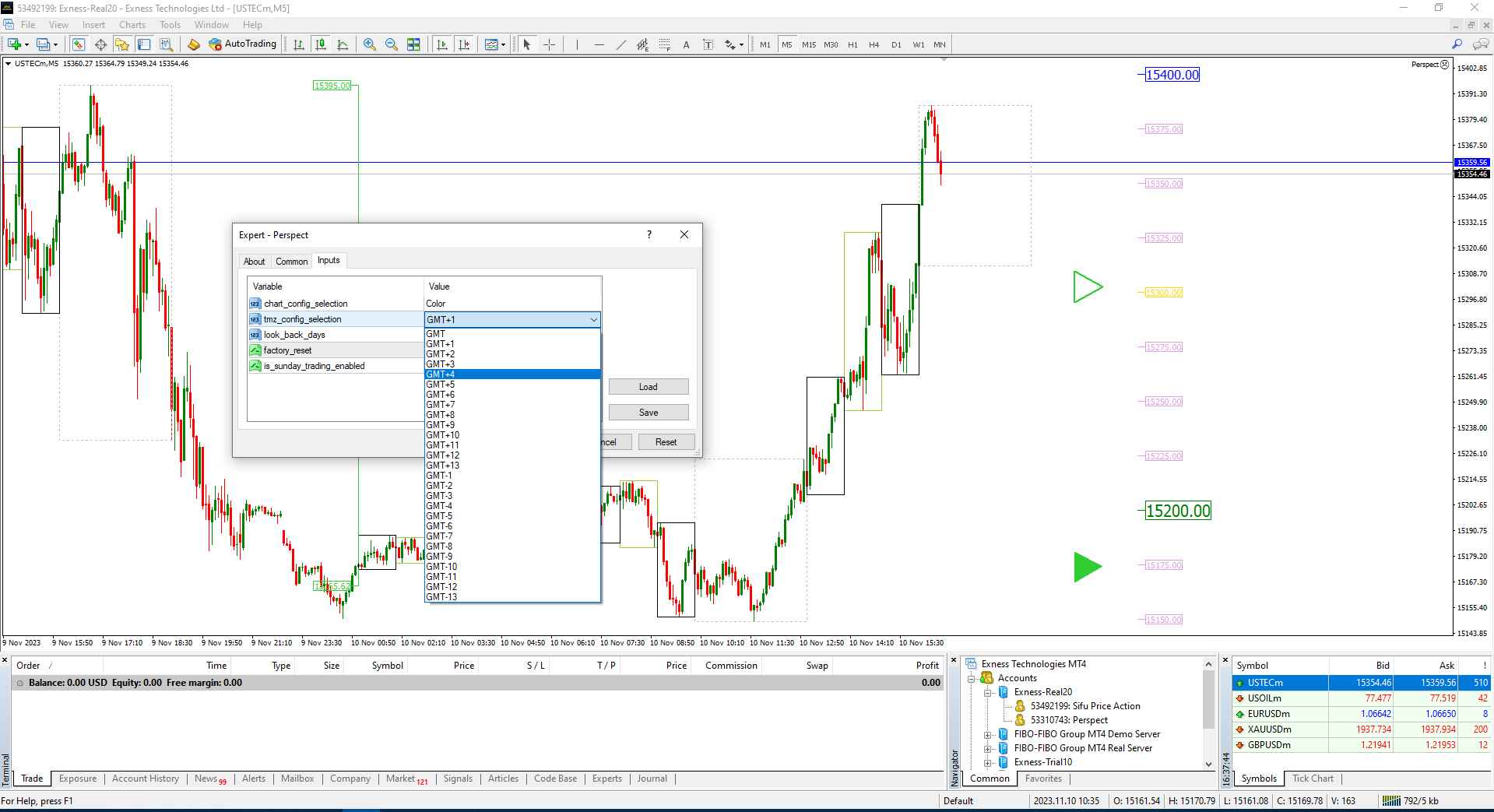This screenshot has height=812, width=1494.
Task: Select the Crosshair tool
Action: click(x=549, y=44)
